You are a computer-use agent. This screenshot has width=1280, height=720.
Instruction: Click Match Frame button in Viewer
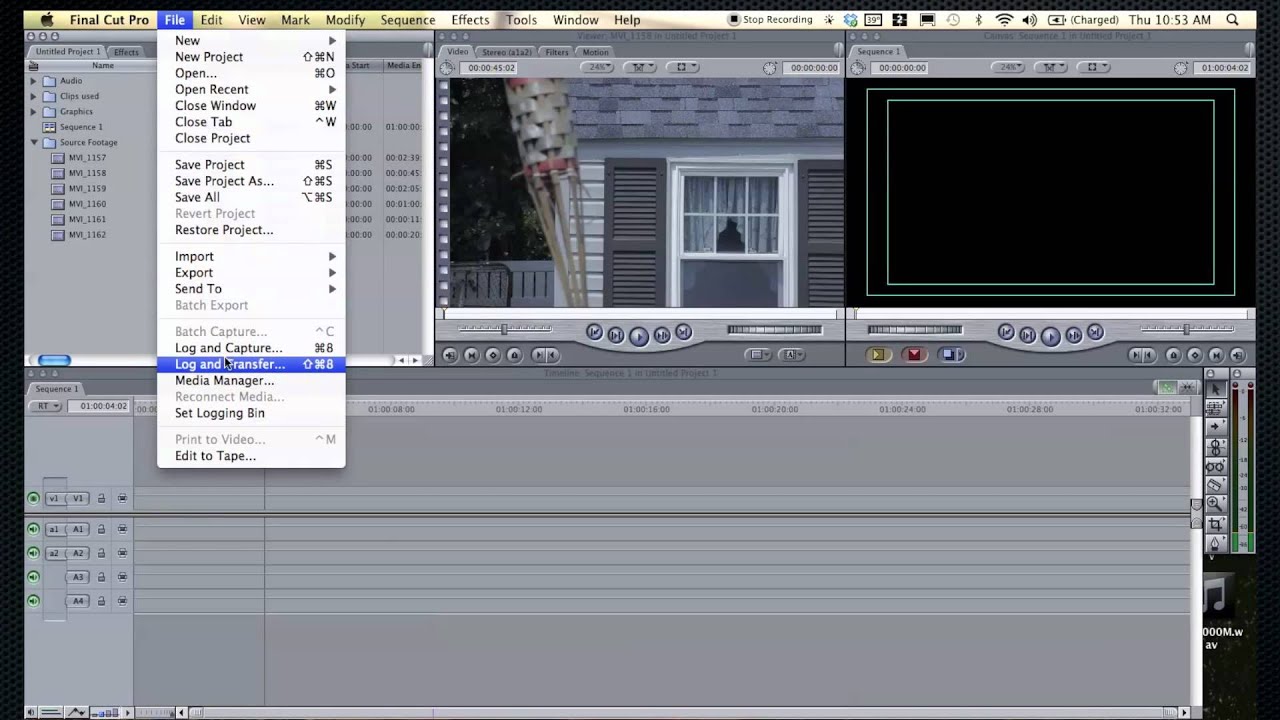pos(450,355)
